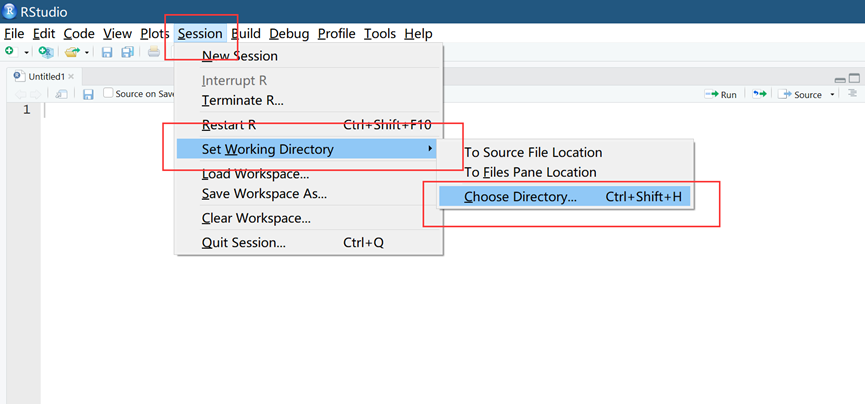Click the New File green plus icon
Viewport: 865px width, 404px height.
coord(10,51)
